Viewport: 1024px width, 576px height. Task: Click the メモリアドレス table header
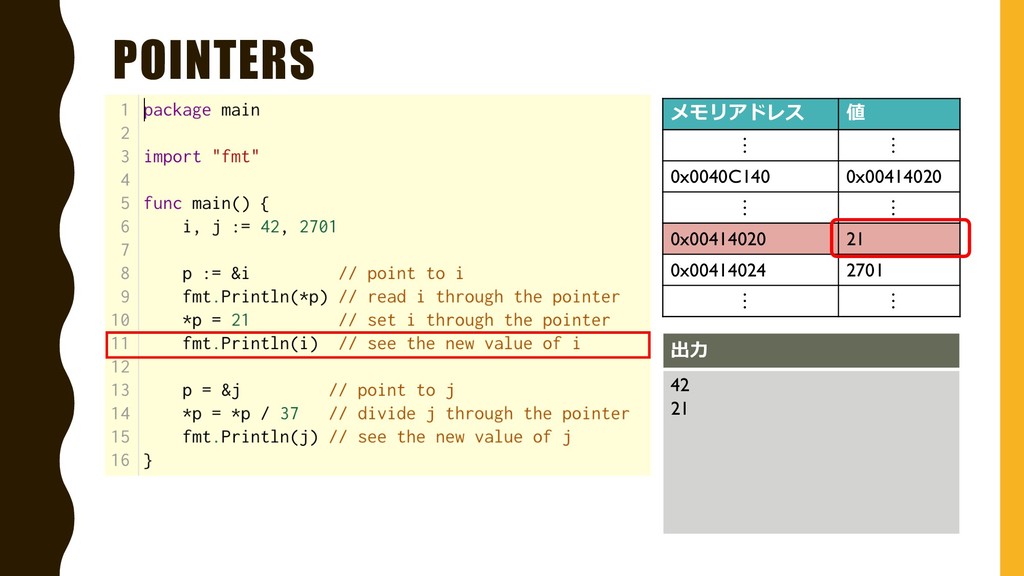coord(750,114)
